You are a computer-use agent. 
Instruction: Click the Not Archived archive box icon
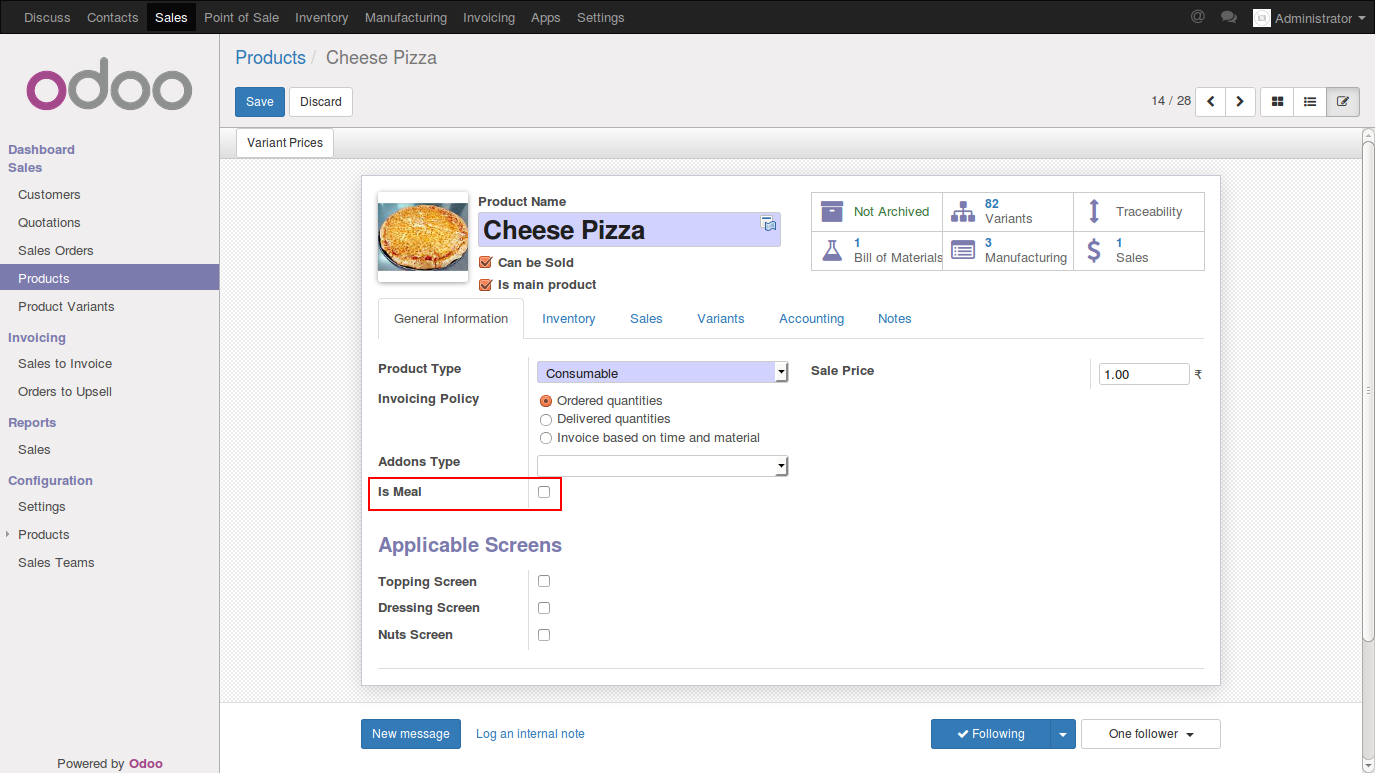pos(832,211)
